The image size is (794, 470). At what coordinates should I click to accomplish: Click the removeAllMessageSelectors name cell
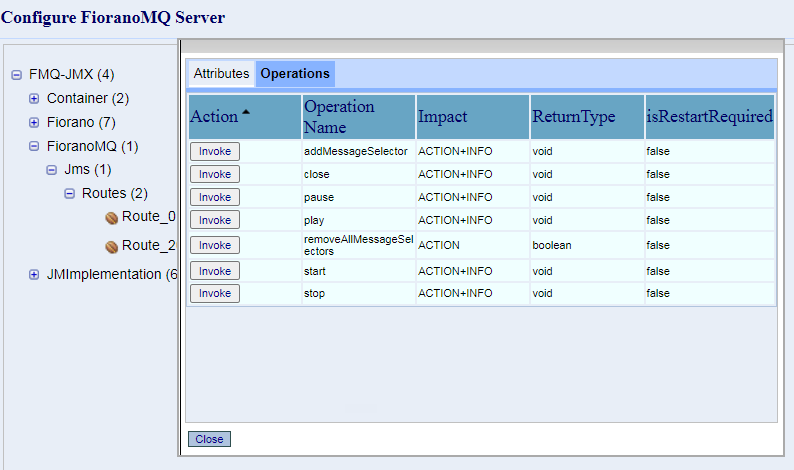coord(359,245)
